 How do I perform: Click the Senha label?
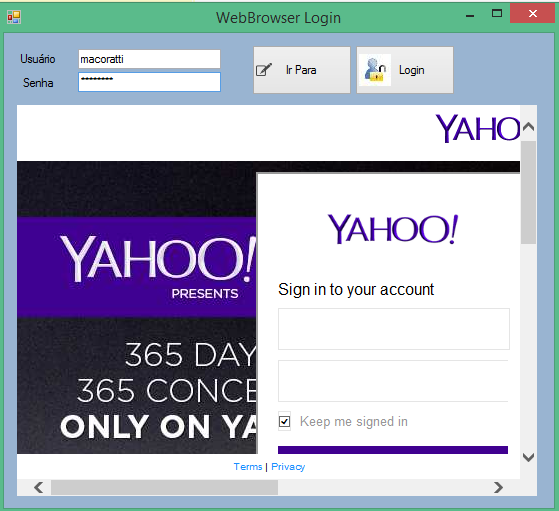(x=38, y=83)
